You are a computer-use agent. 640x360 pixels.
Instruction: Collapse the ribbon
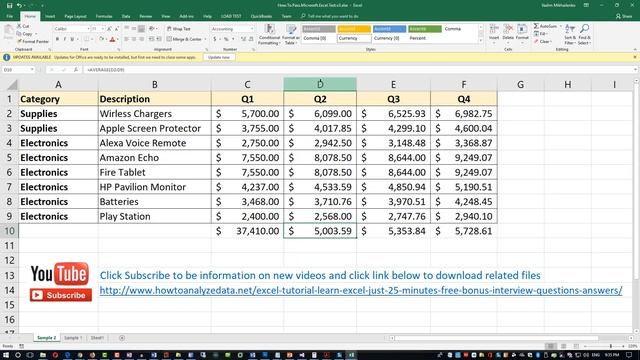coord(635,49)
